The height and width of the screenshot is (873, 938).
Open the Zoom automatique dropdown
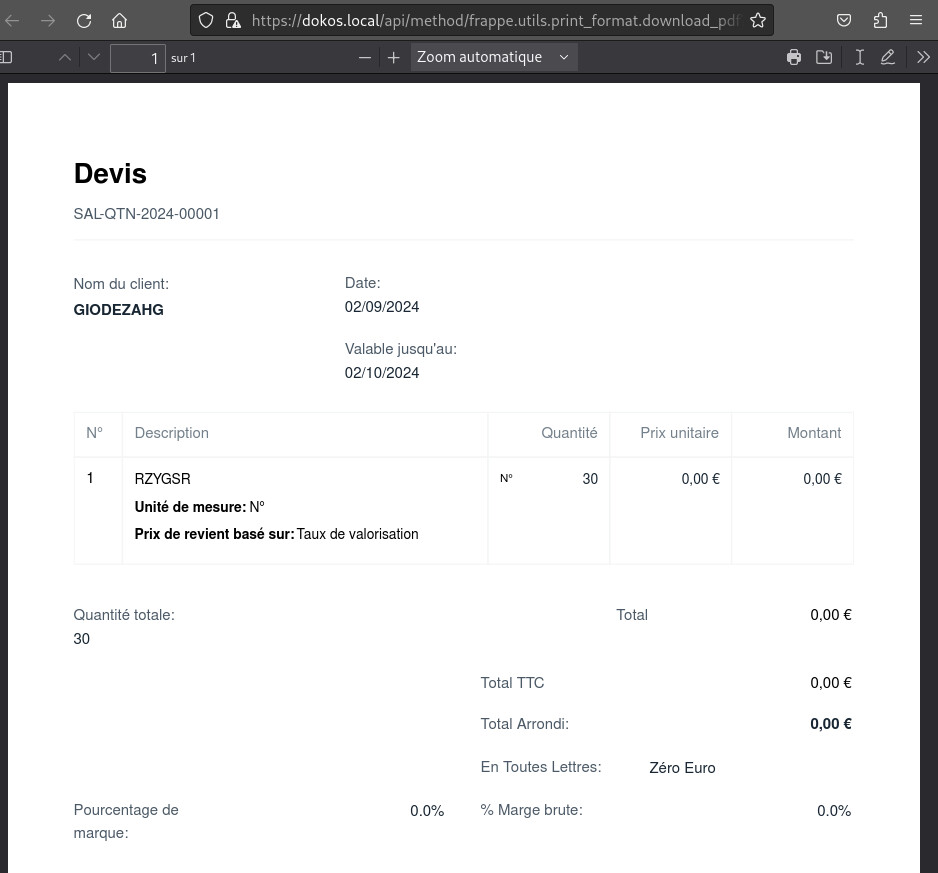494,57
